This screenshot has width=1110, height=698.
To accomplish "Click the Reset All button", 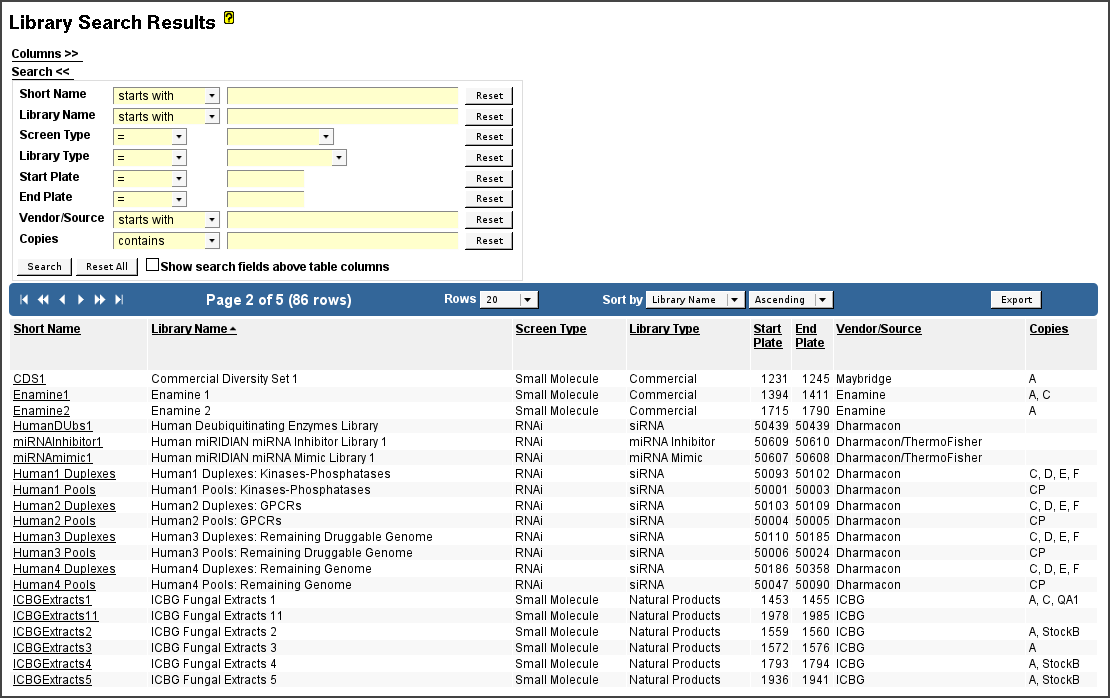I will [x=107, y=266].
